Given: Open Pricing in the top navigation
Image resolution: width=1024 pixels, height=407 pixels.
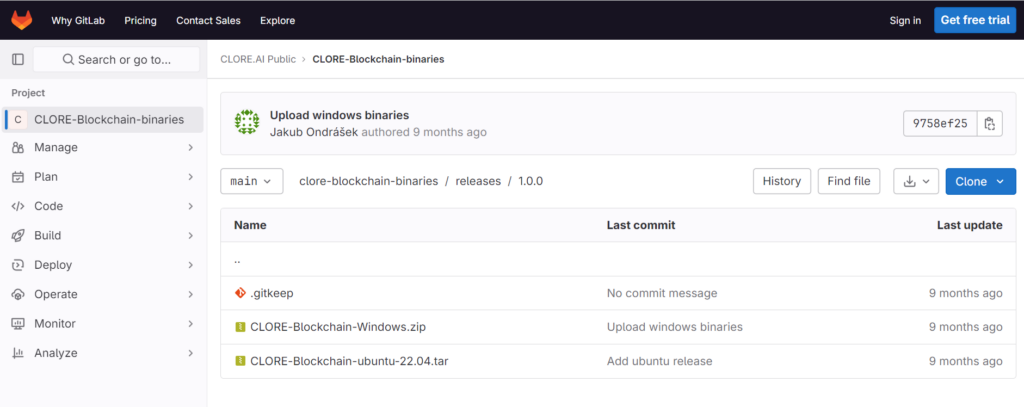Looking at the screenshot, I should [x=140, y=20].
